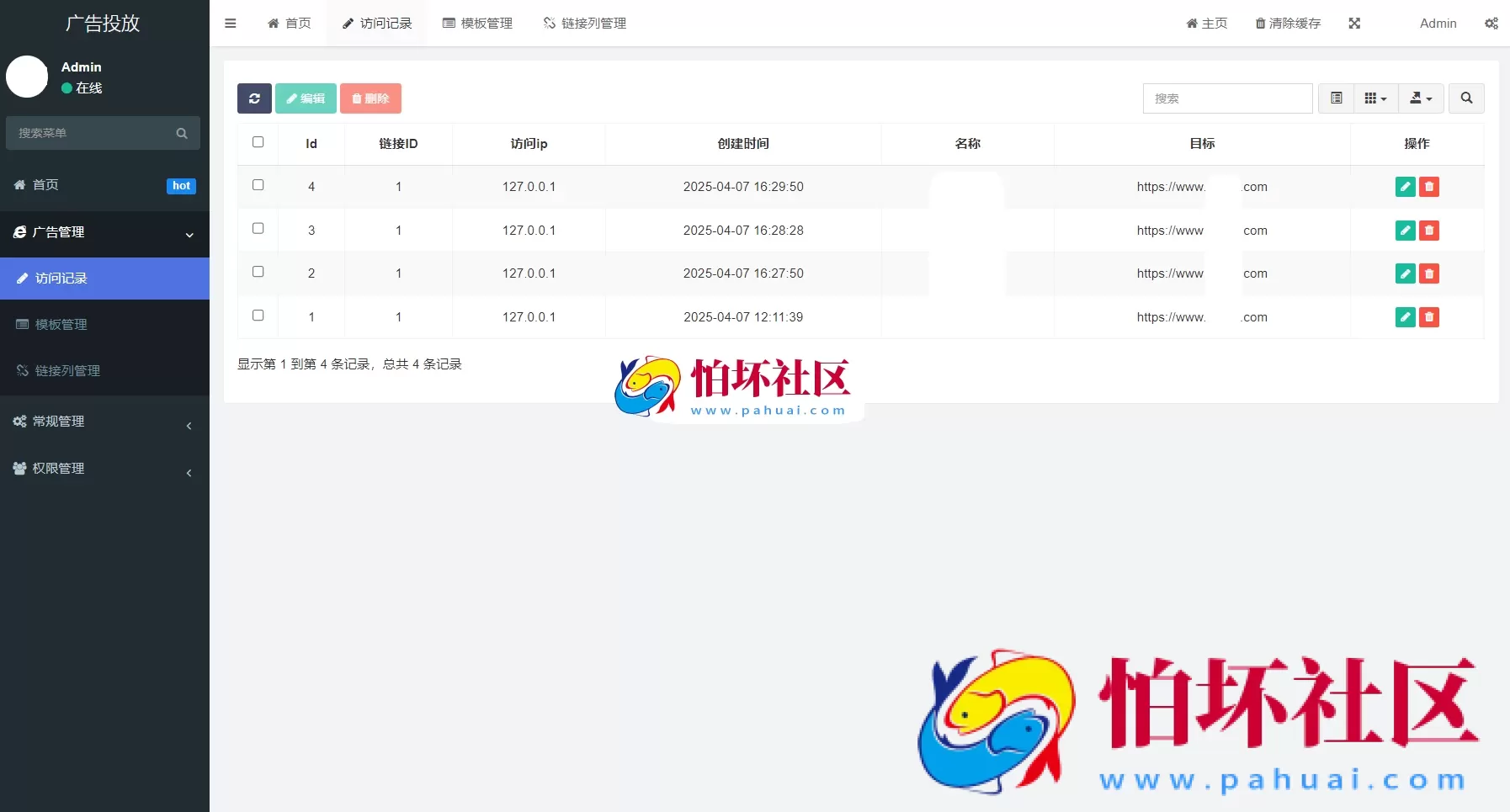Image resolution: width=1510 pixels, height=812 pixels.
Task: Open the export dropdown menu
Action: pyautogui.click(x=1420, y=98)
